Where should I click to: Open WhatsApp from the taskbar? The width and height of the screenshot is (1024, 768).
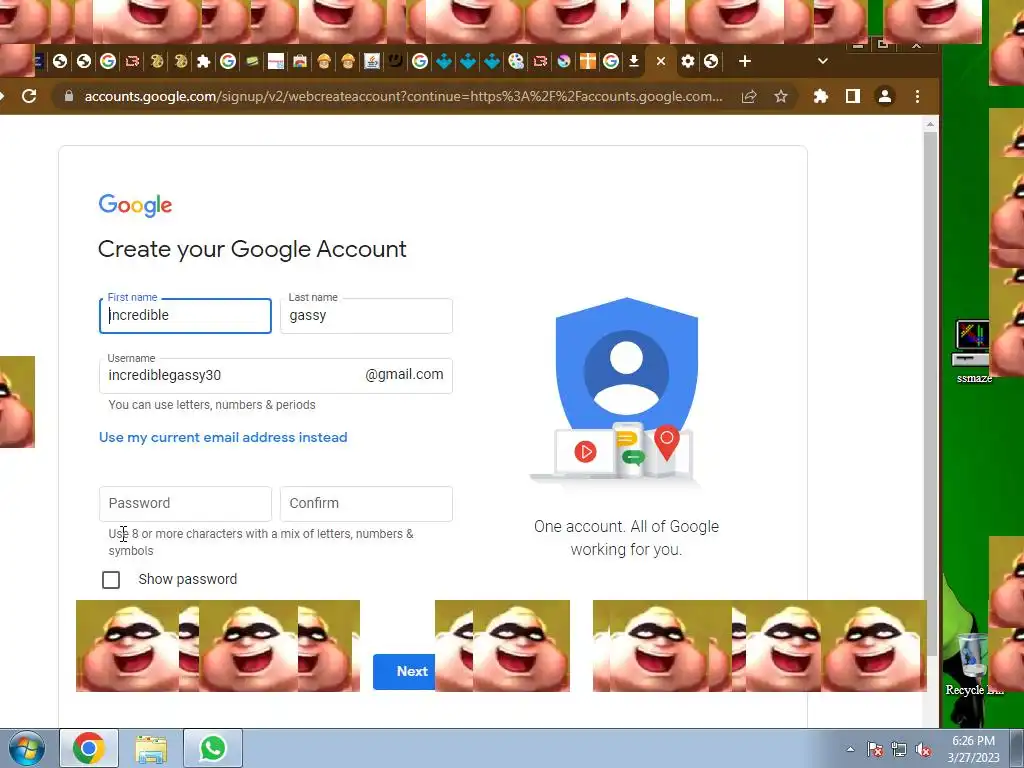(x=213, y=748)
